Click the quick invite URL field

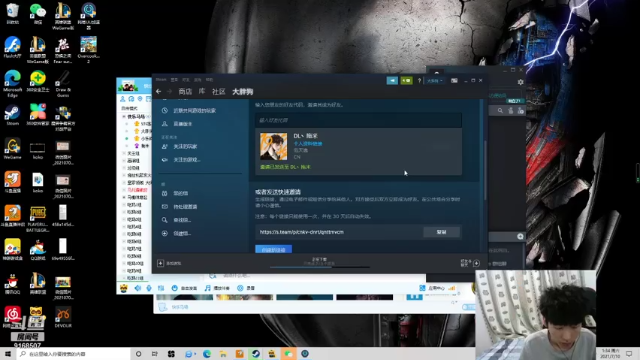point(339,232)
